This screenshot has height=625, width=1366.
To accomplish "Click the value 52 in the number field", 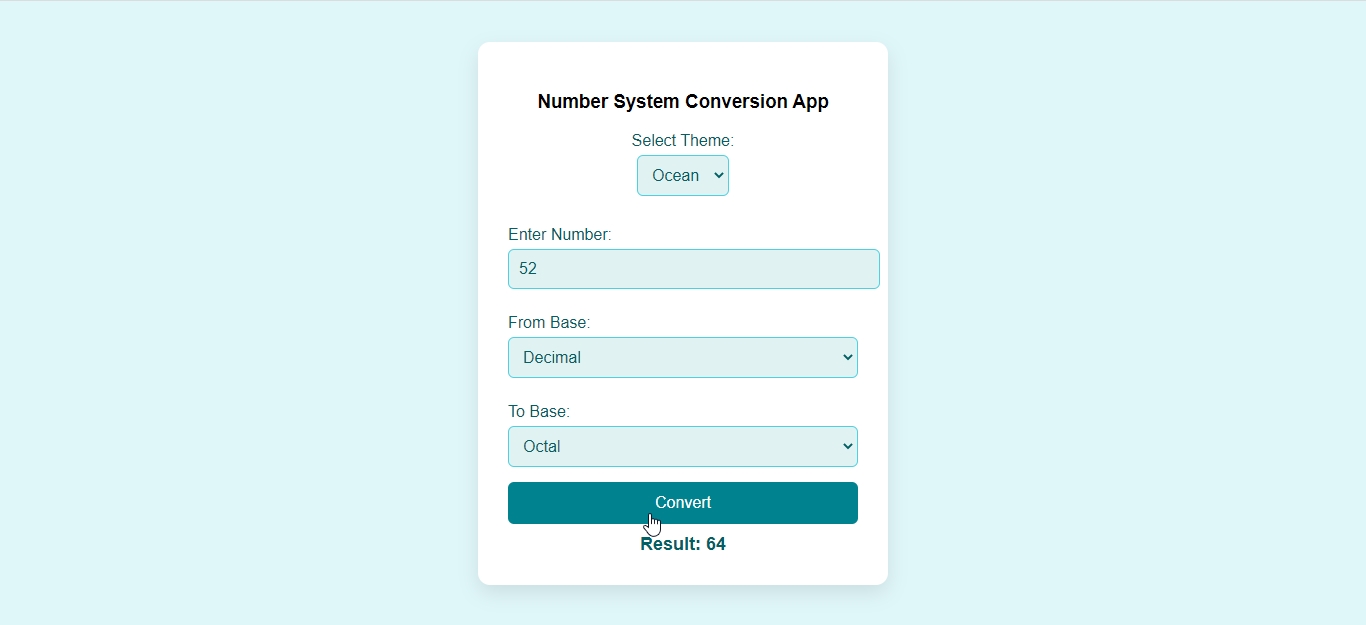I will point(528,269).
